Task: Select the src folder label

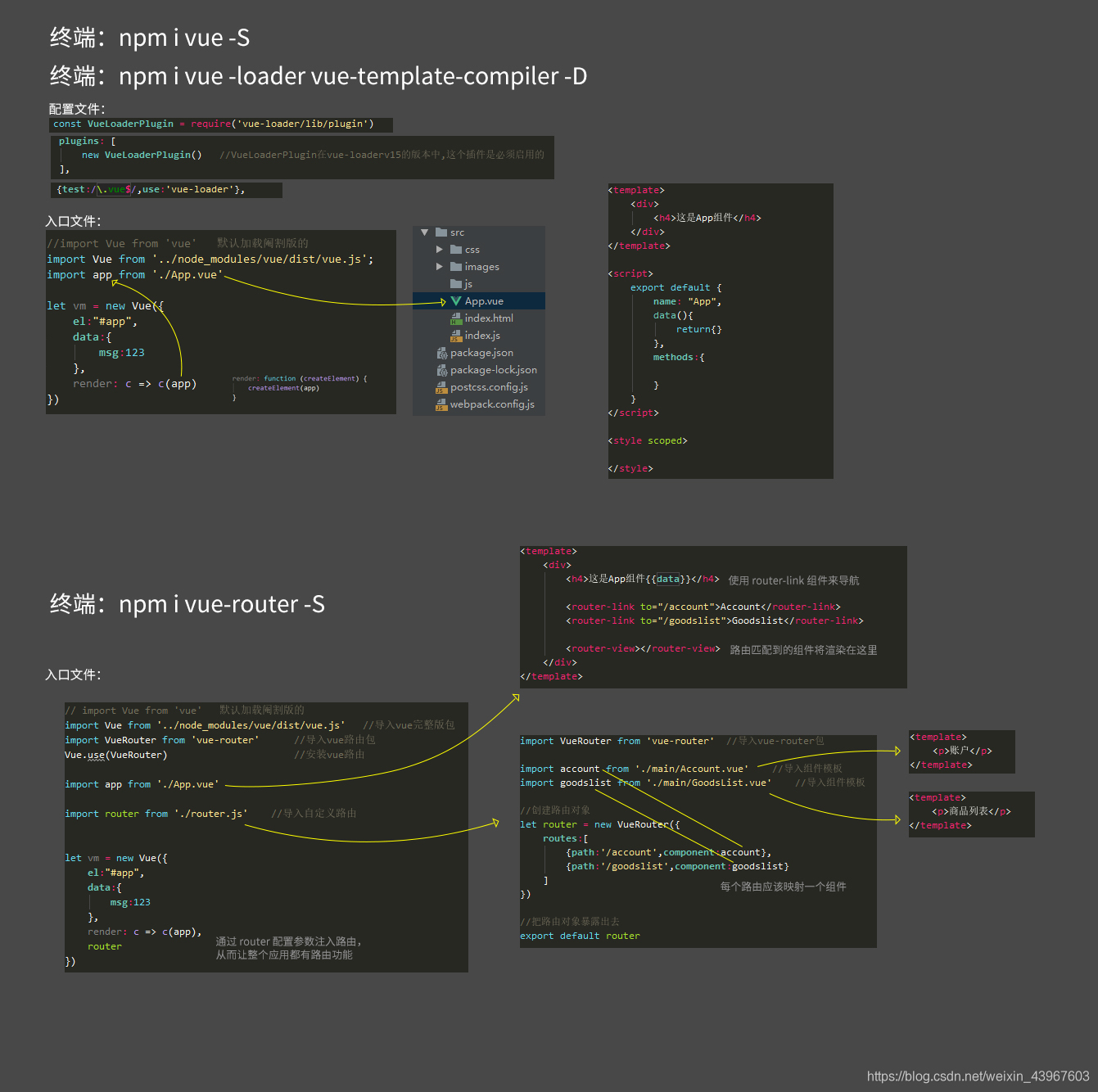Action: [457, 232]
